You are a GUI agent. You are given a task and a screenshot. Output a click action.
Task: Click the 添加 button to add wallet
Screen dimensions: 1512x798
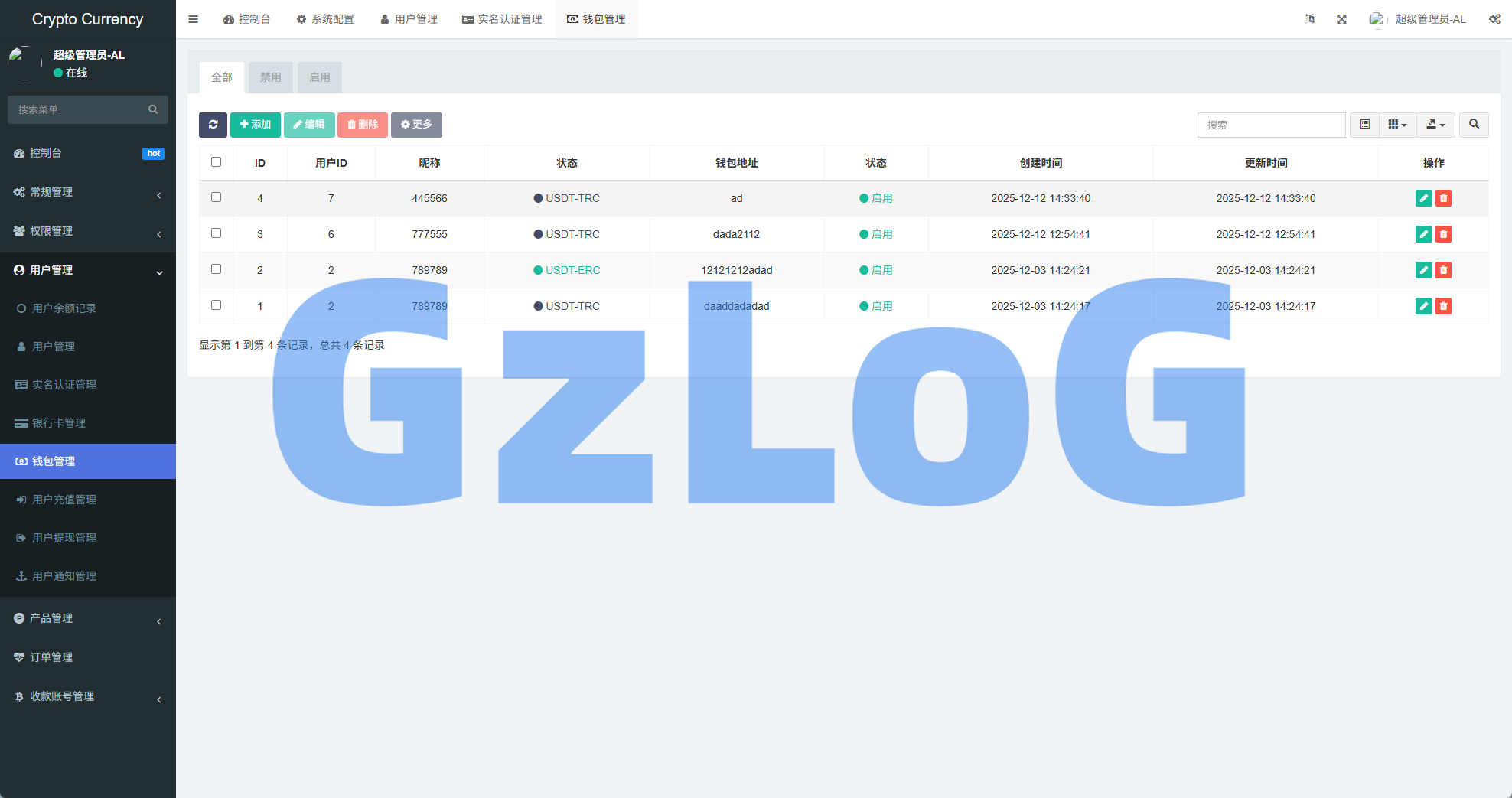coord(256,125)
